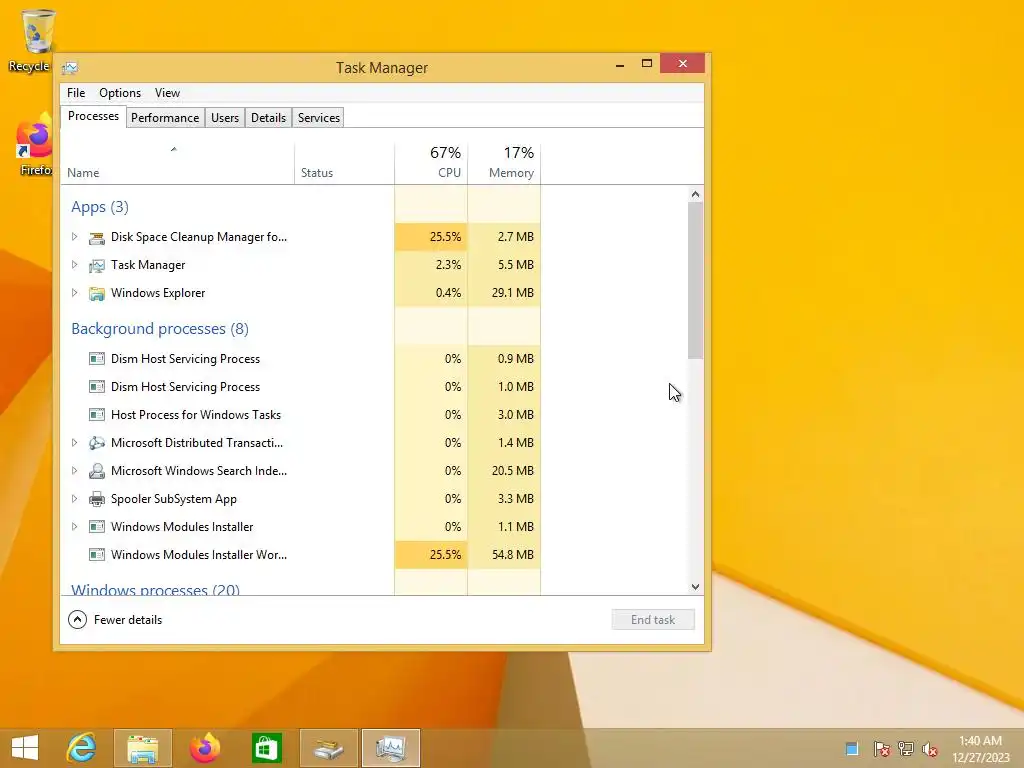Click the Microsoft Distributed Transaction icon
Image resolution: width=1024 pixels, height=768 pixels.
[97, 443]
